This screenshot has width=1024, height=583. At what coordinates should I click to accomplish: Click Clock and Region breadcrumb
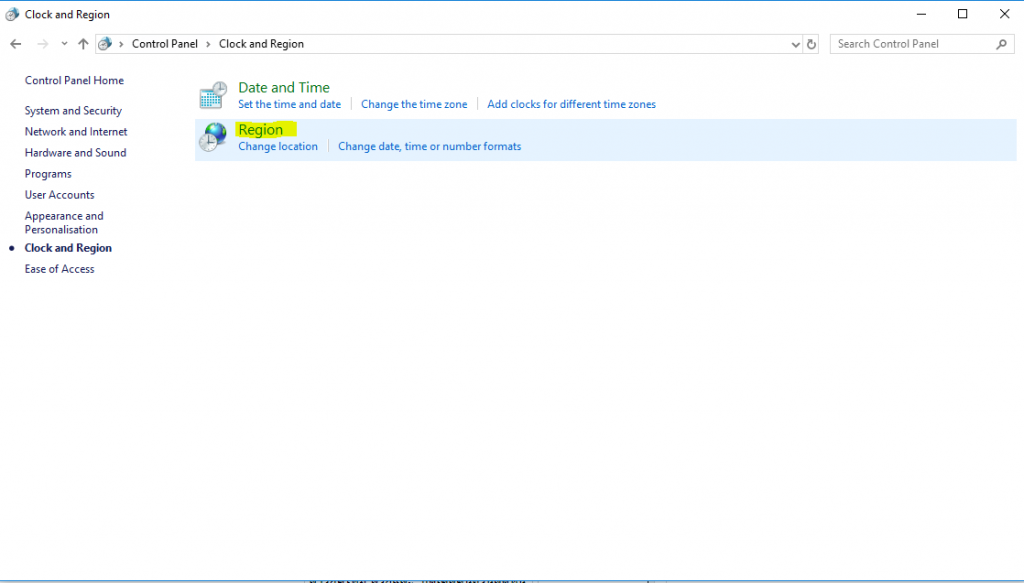coord(261,44)
